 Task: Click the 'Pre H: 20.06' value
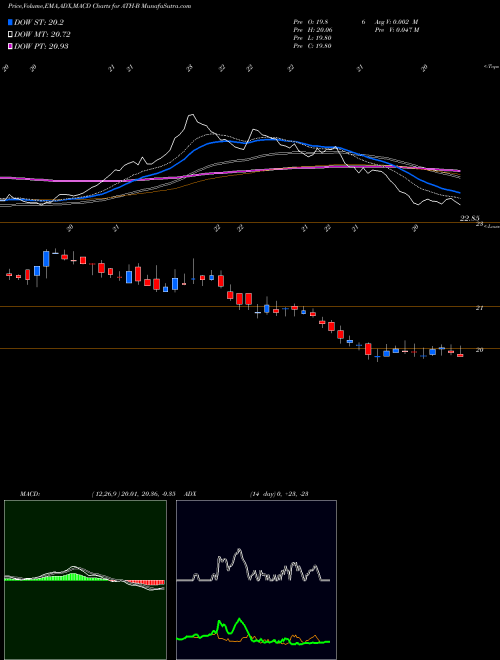pyautogui.click(x=313, y=30)
